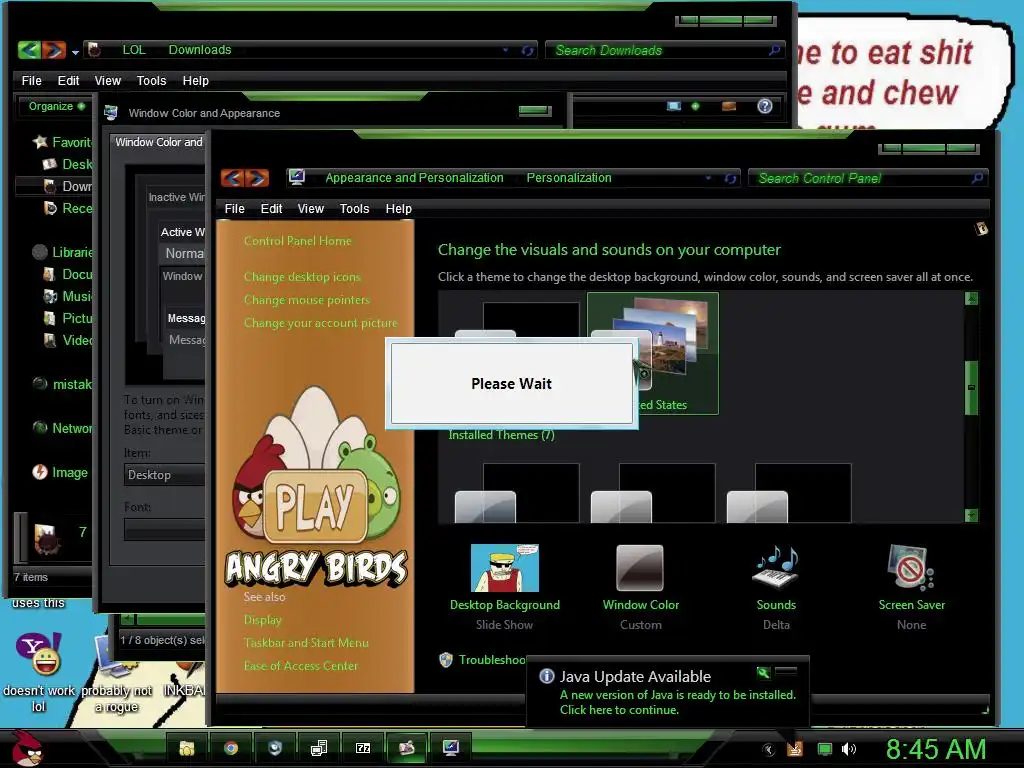Show hidden tray icons arrow
This screenshot has height=768, width=1024.
pos(769,749)
